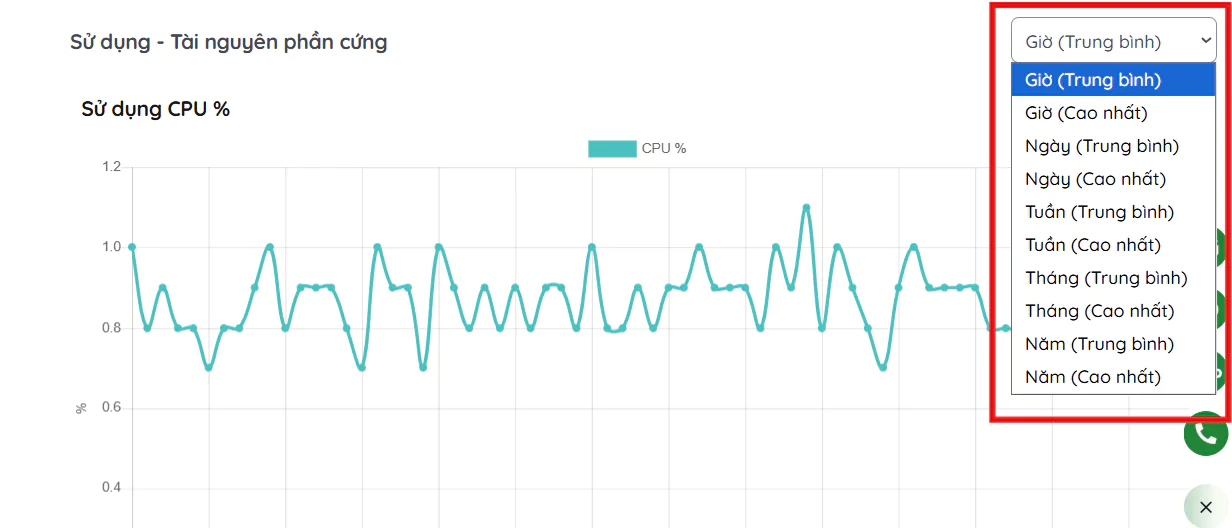This screenshot has height=528, width=1232.
Task: Dismiss the floating contact buttons with X
Action: (1207, 506)
